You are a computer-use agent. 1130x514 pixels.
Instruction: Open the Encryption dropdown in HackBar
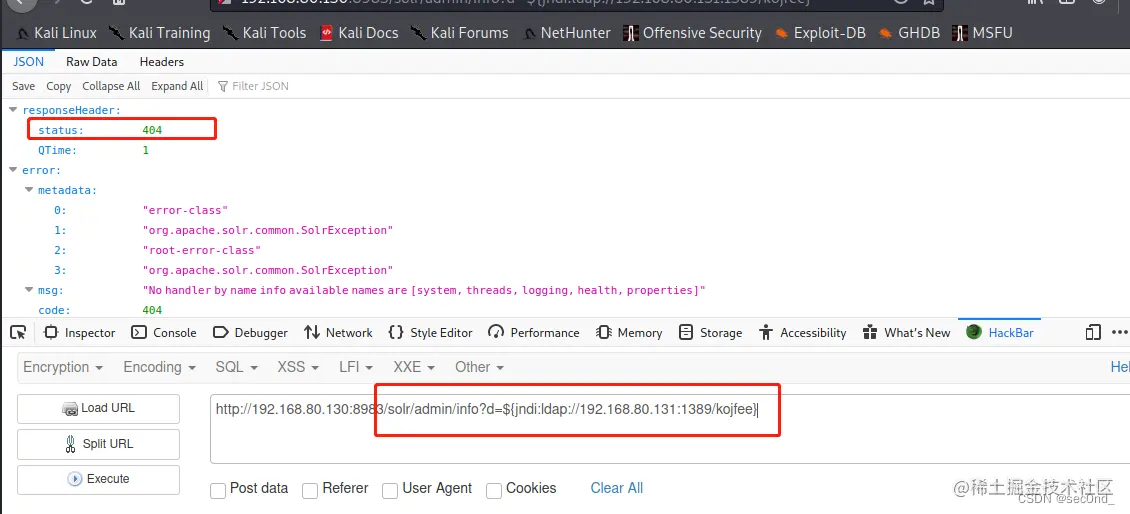coord(63,367)
